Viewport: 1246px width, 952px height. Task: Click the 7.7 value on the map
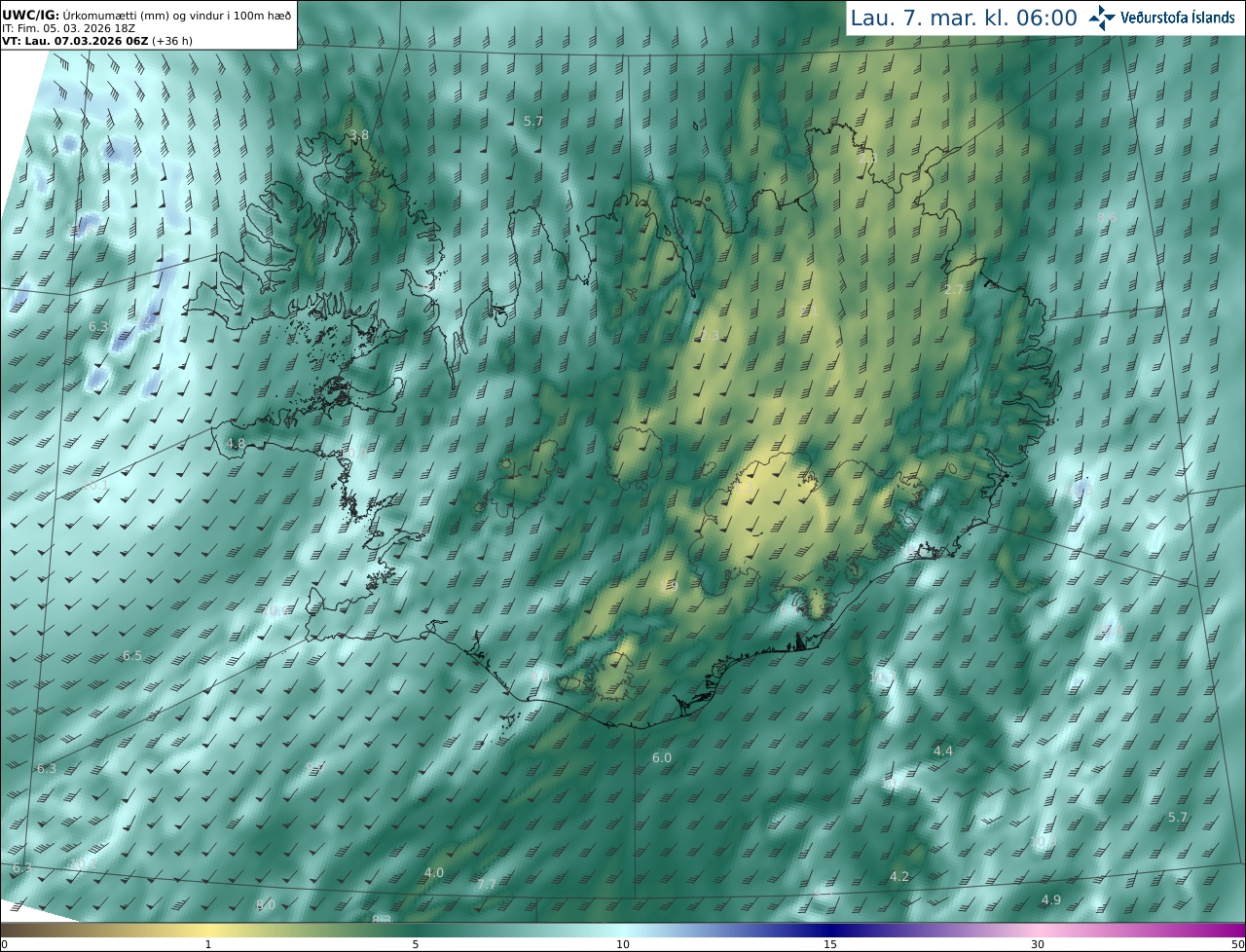[487, 884]
